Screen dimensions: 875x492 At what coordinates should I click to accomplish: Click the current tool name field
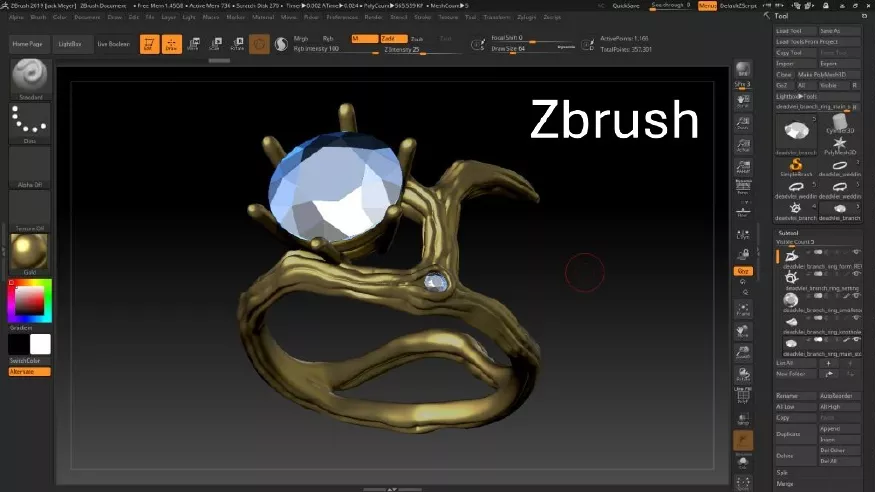pyautogui.click(x=815, y=107)
